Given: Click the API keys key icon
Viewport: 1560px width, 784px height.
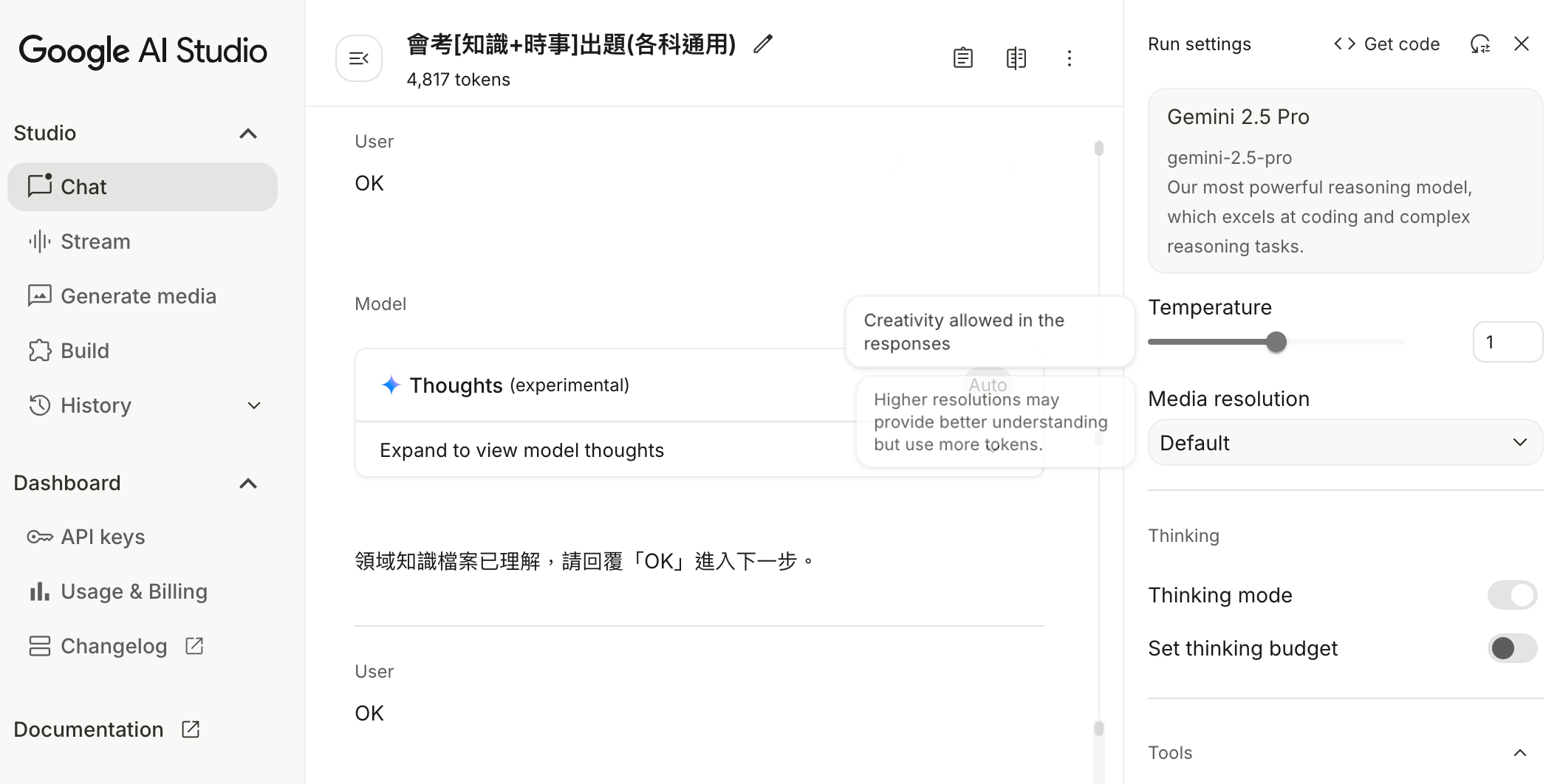Looking at the screenshot, I should coord(40,537).
